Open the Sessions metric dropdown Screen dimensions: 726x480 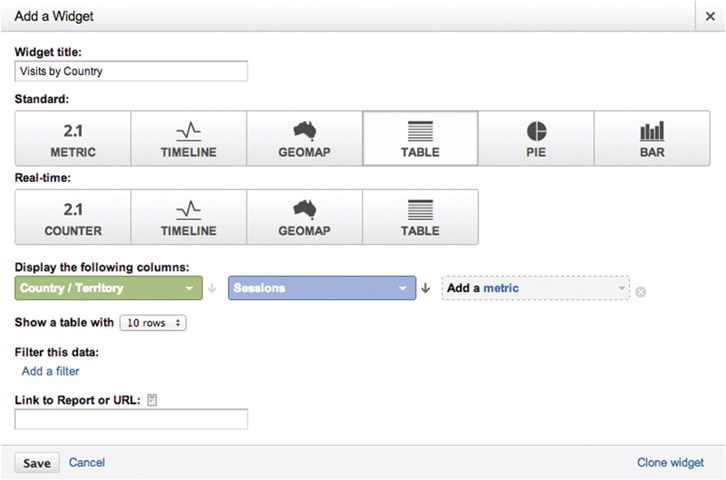coord(321,288)
